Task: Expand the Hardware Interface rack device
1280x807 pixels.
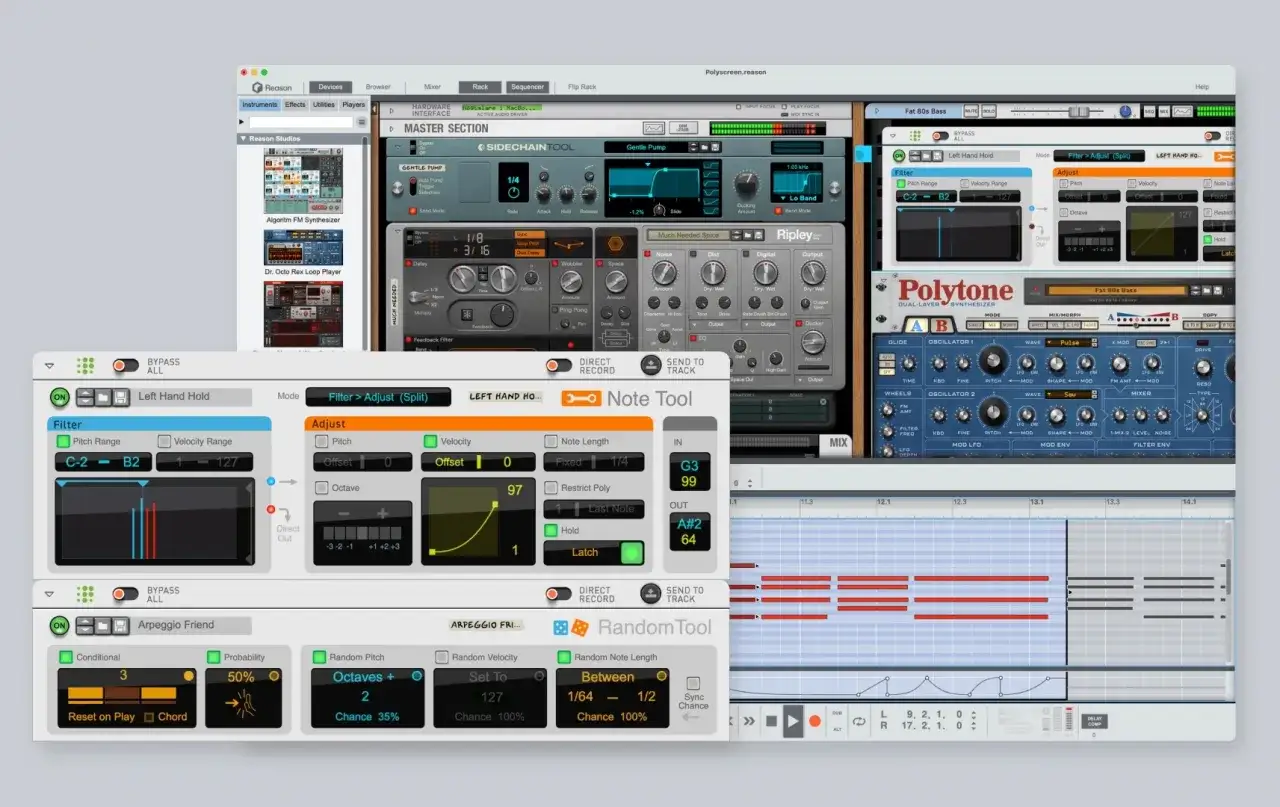Action: 392,110
